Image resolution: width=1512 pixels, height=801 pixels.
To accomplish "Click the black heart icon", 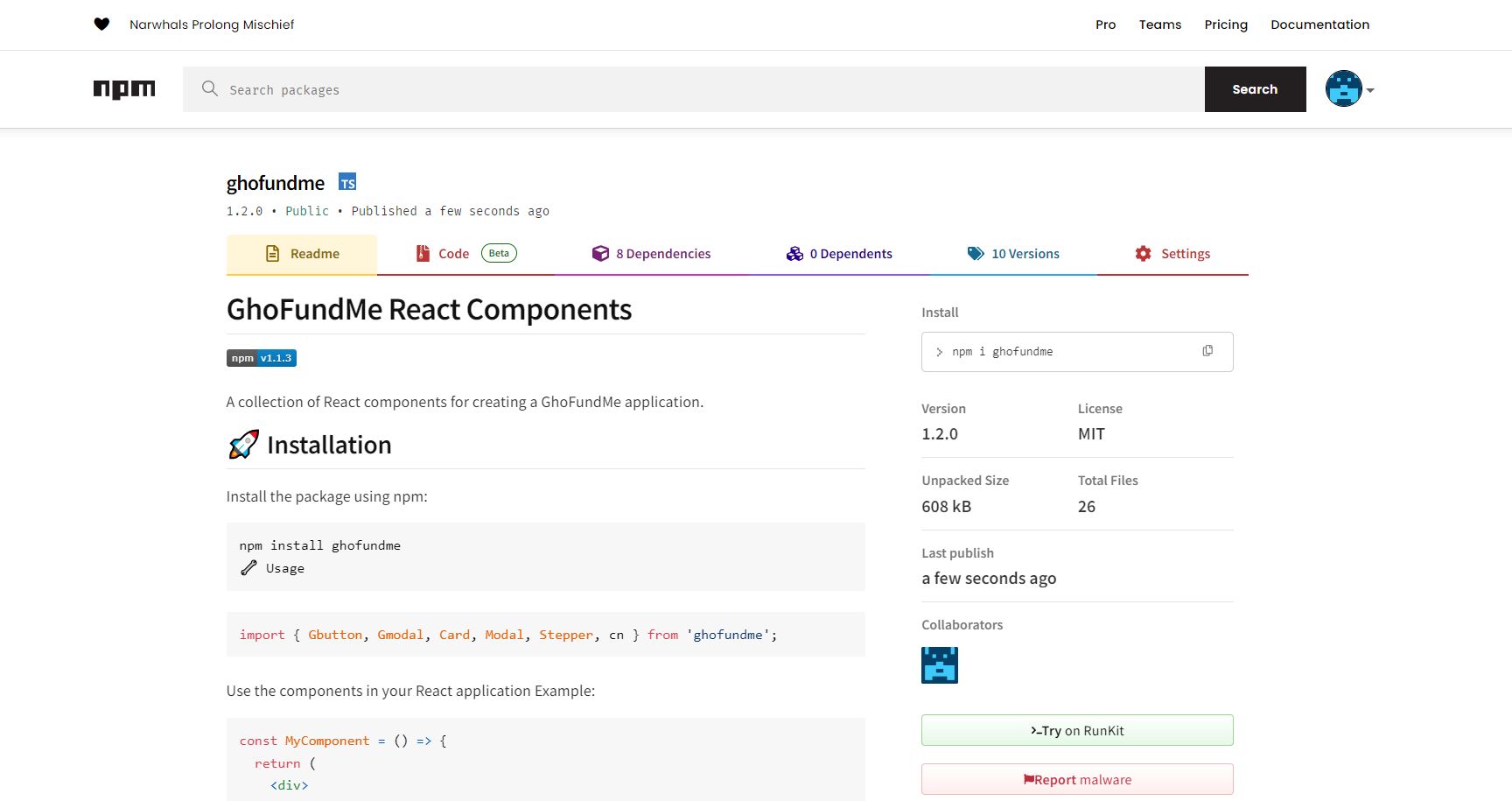I will [101, 25].
